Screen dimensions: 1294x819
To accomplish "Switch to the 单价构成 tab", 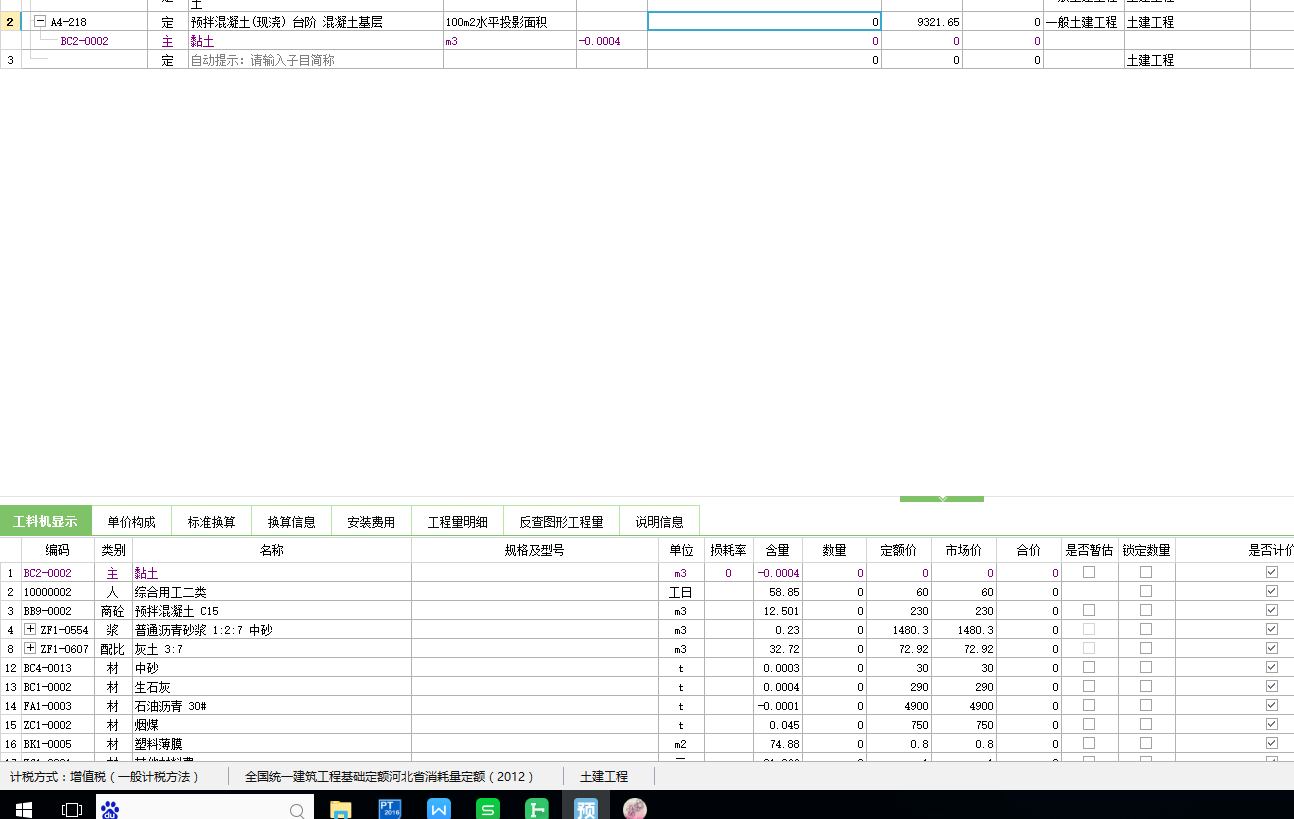I will click(132, 521).
